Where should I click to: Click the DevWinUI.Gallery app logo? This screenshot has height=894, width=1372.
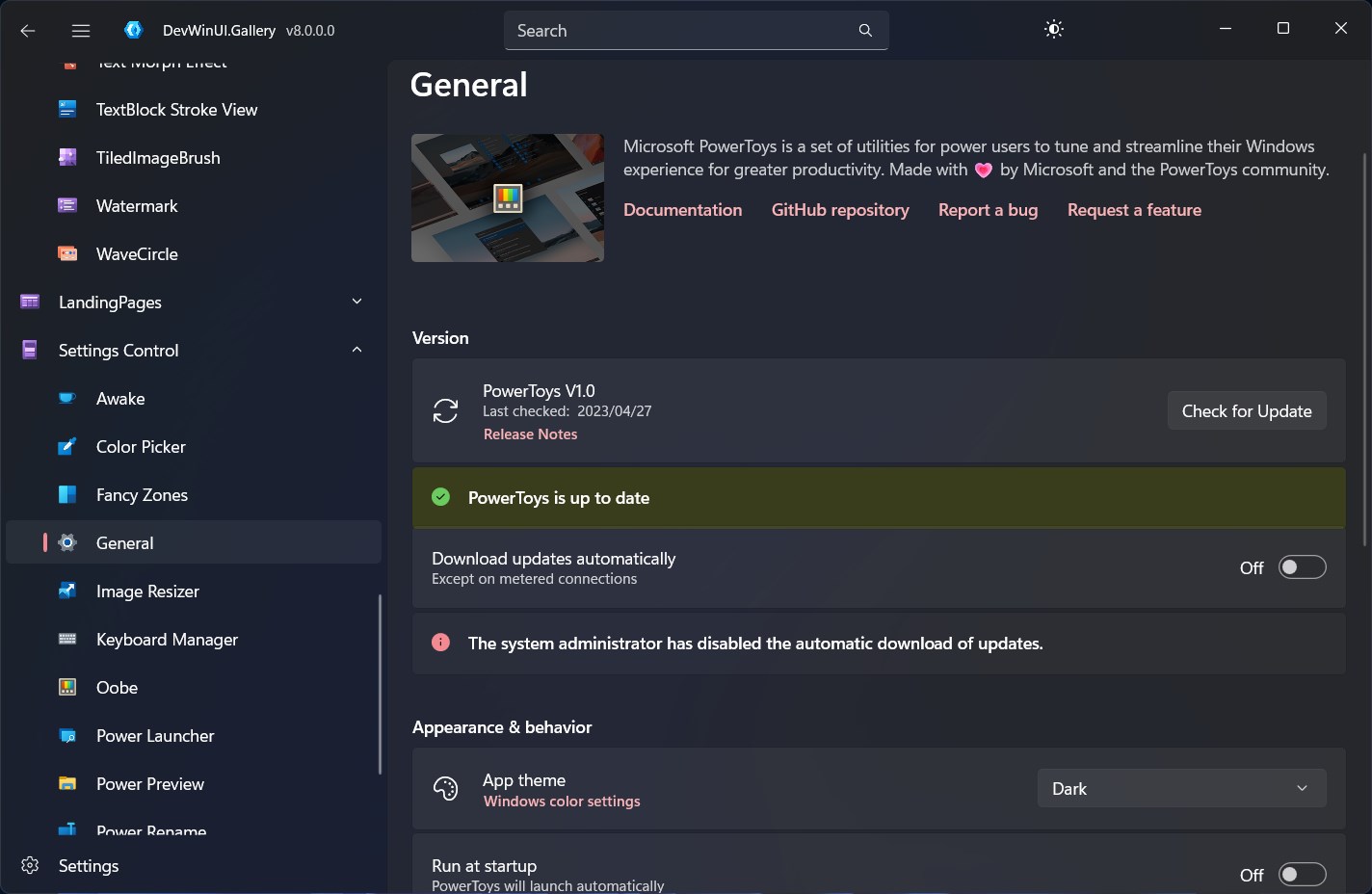pos(133,30)
